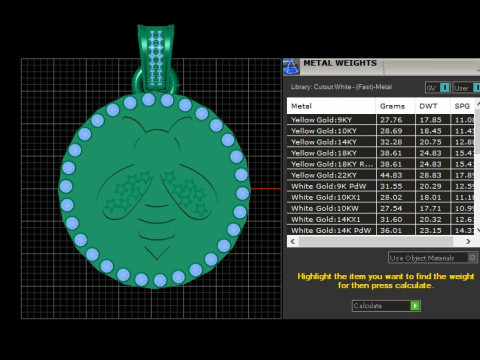
Task: Sort by the DWT column header
Action: click(433, 106)
